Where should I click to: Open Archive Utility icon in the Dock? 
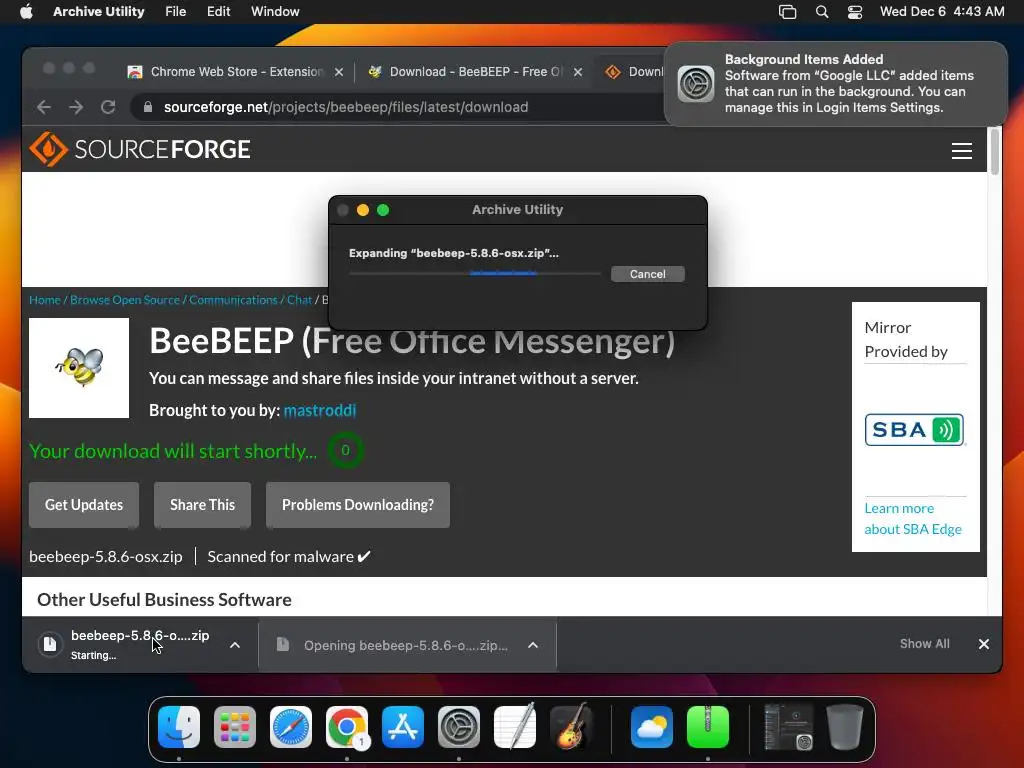pyautogui.click(x=708, y=727)
